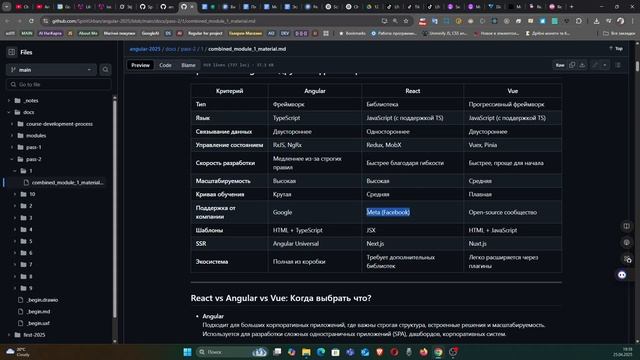Screen dimensions: 640x360
Task: Open the apps grid icon in bookmarks bar
Action: tap(326, 33)
